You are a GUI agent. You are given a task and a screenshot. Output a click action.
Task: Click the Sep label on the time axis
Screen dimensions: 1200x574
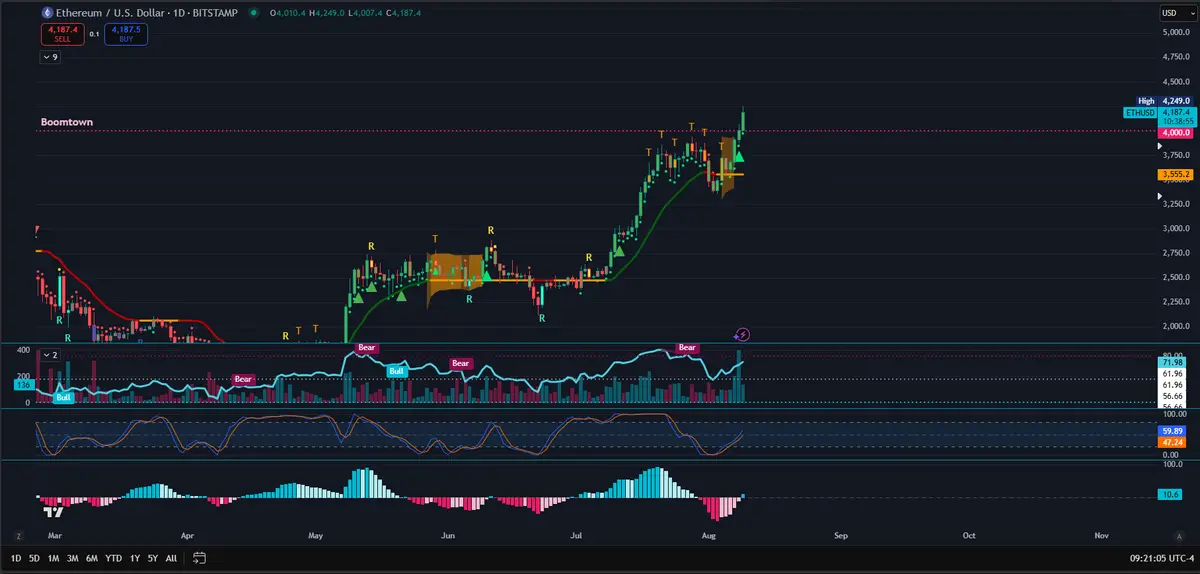tap(840, 535)
